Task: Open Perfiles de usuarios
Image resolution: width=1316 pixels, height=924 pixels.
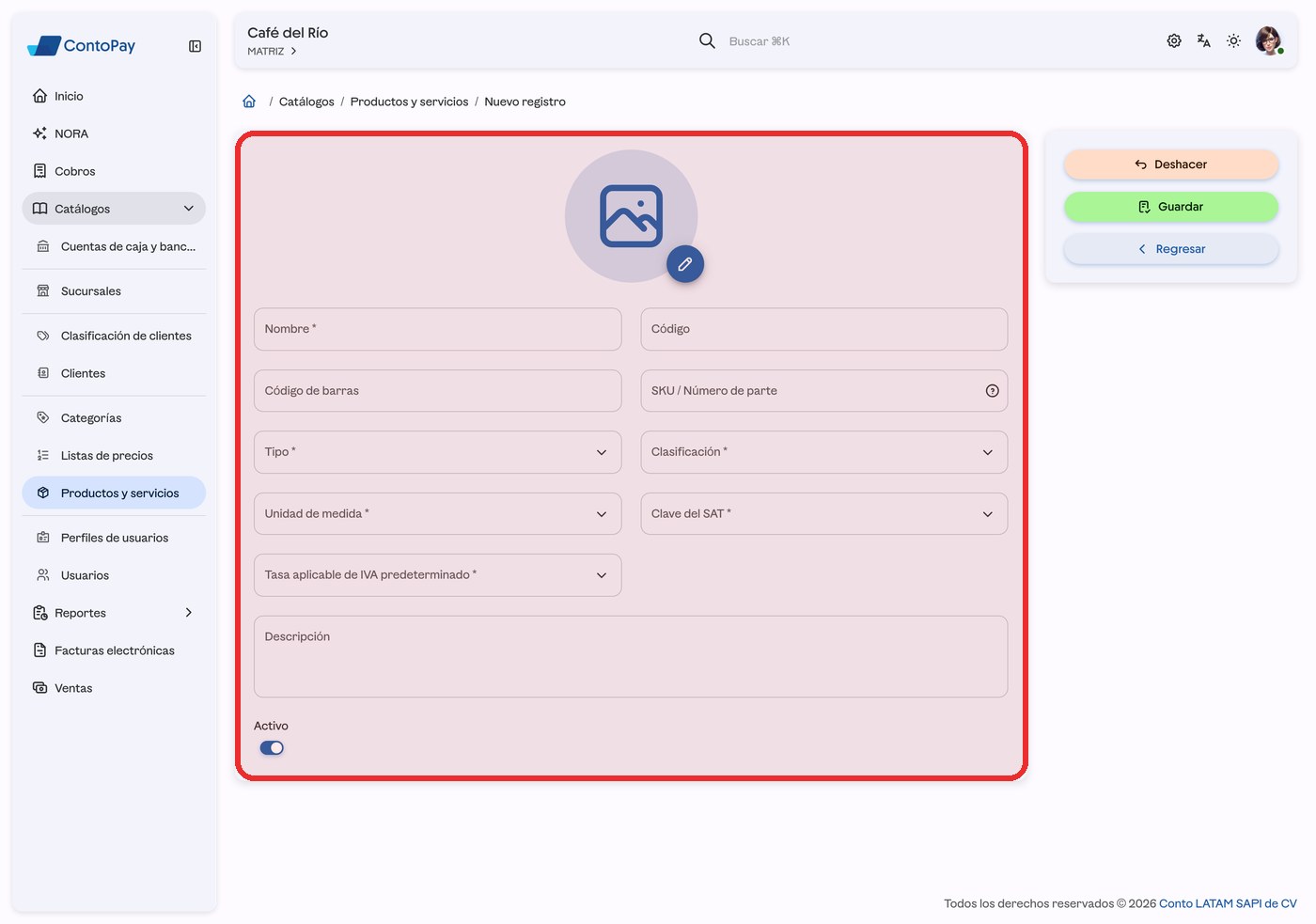Action: coord(114,538)
